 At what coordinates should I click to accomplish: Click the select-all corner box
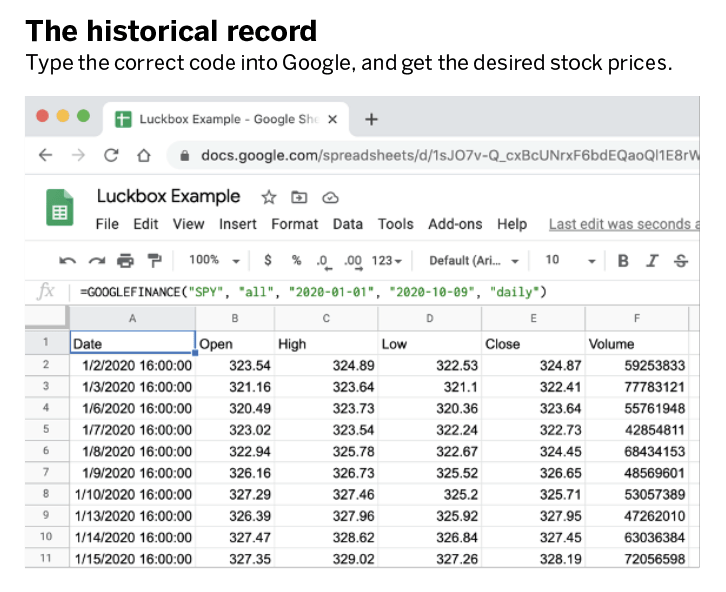tap(47, 318)
